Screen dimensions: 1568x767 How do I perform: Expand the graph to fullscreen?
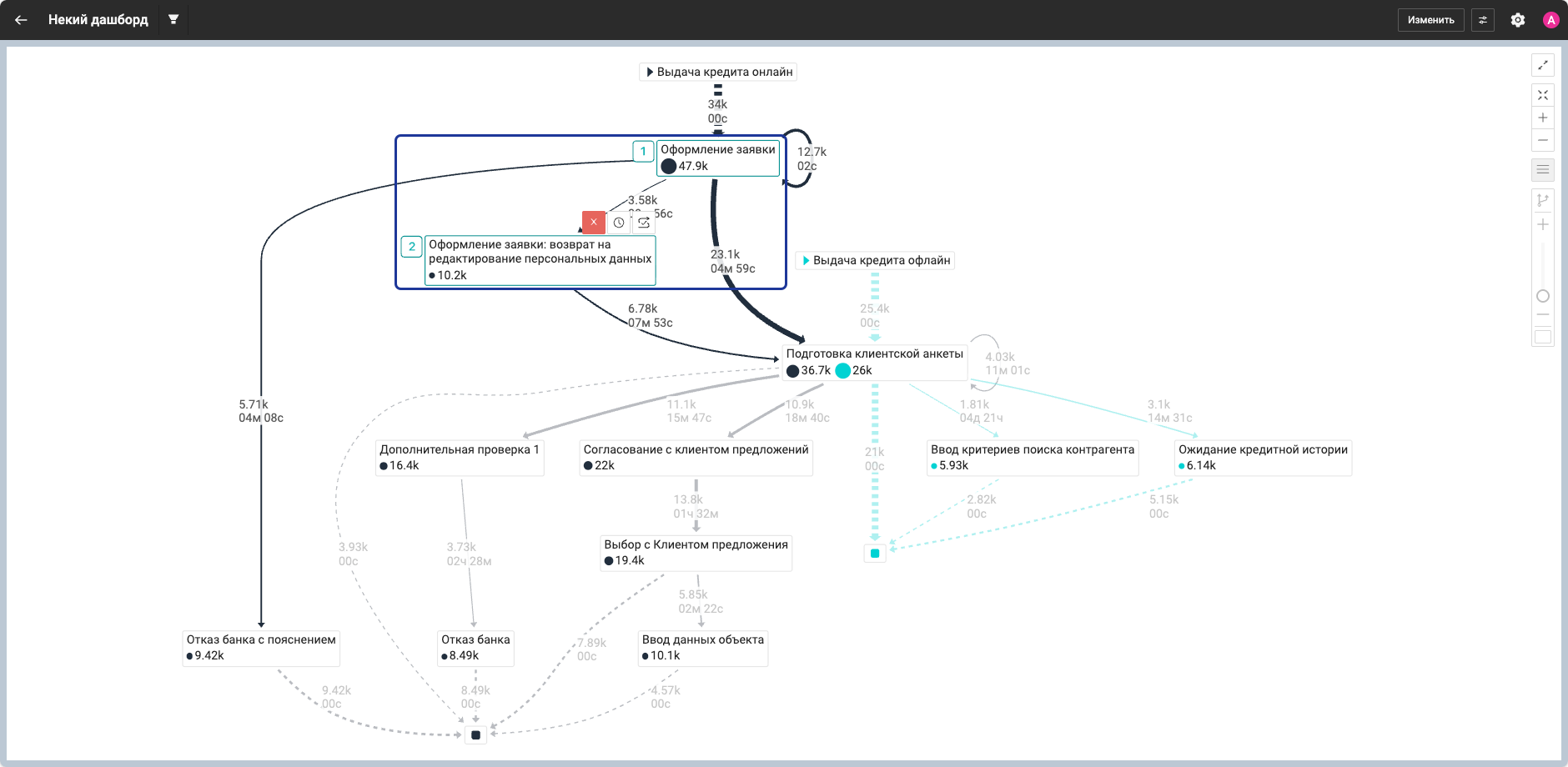tap(1543, 65)
